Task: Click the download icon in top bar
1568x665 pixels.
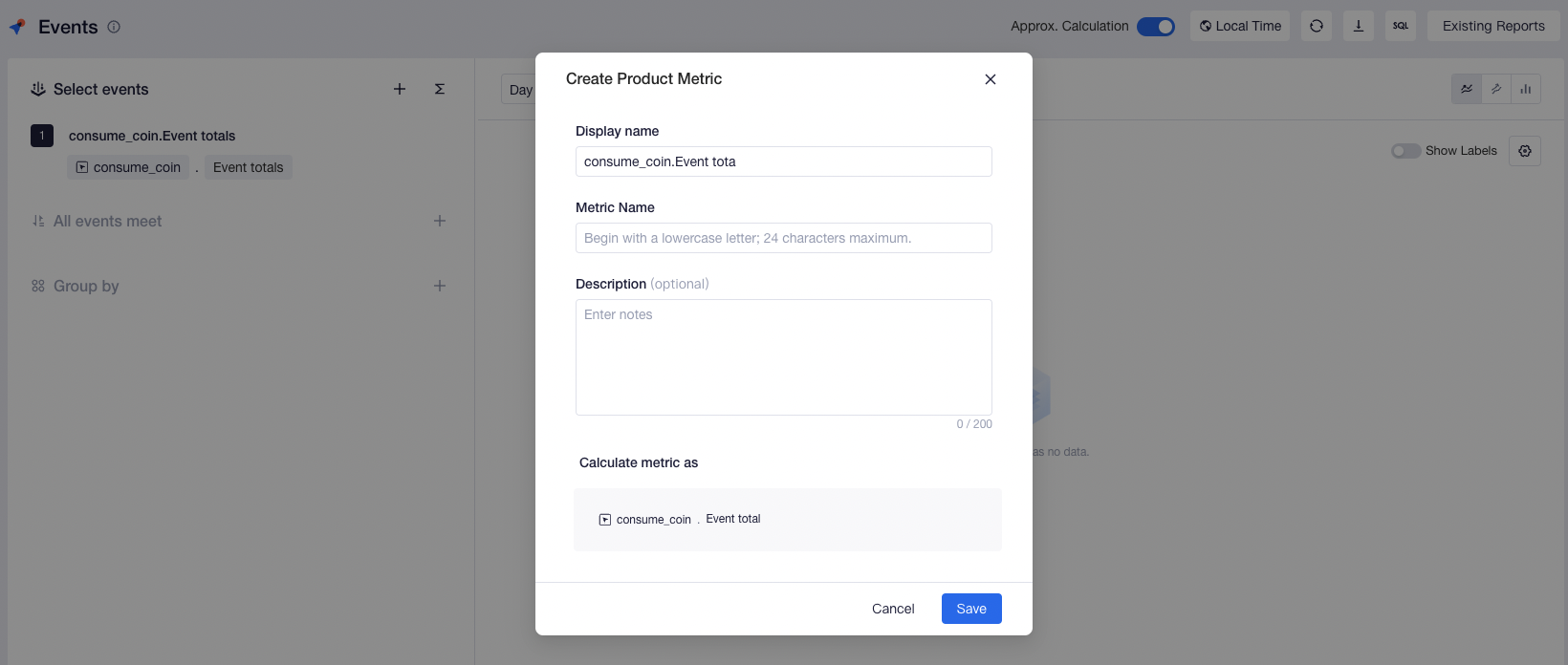Action: (x=1359, y=26)
